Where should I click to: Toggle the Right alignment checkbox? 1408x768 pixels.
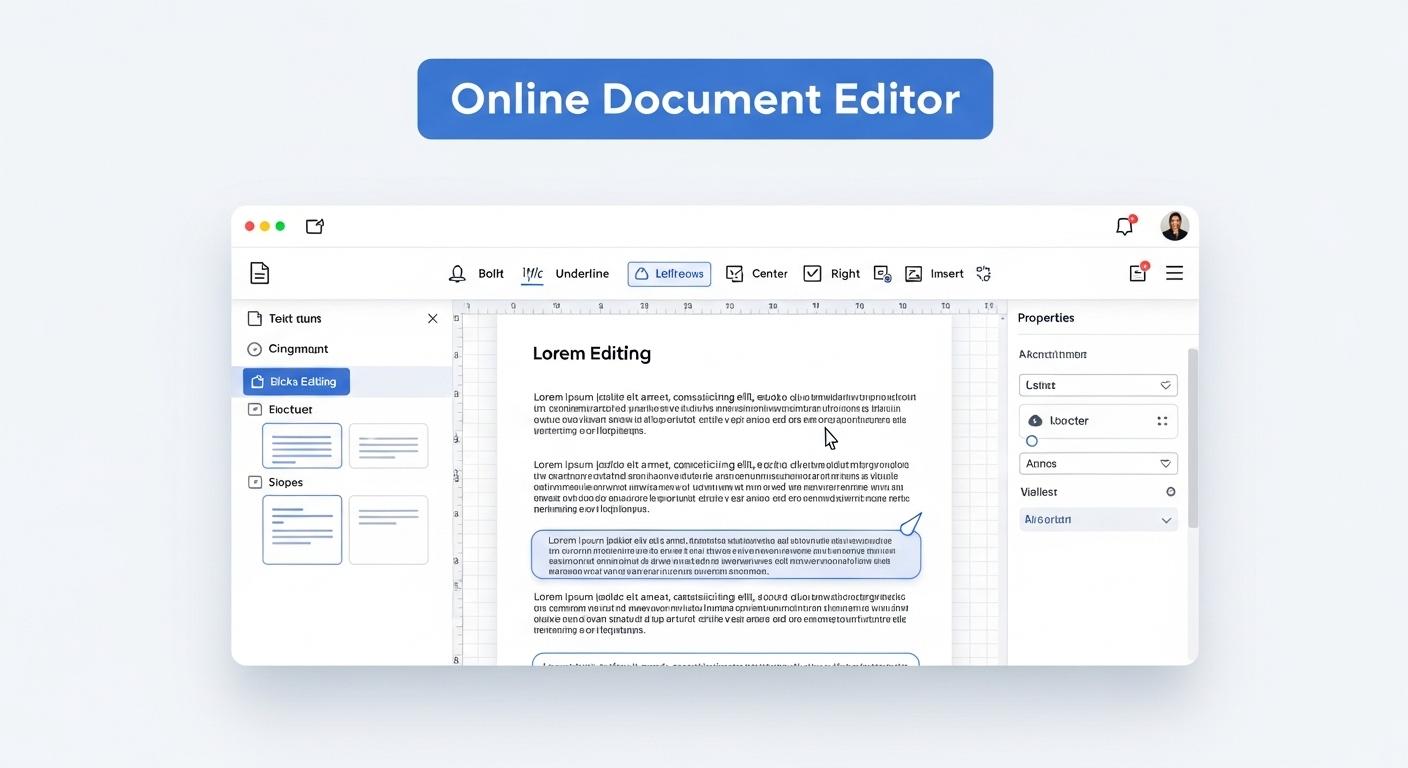click(812, 274)
